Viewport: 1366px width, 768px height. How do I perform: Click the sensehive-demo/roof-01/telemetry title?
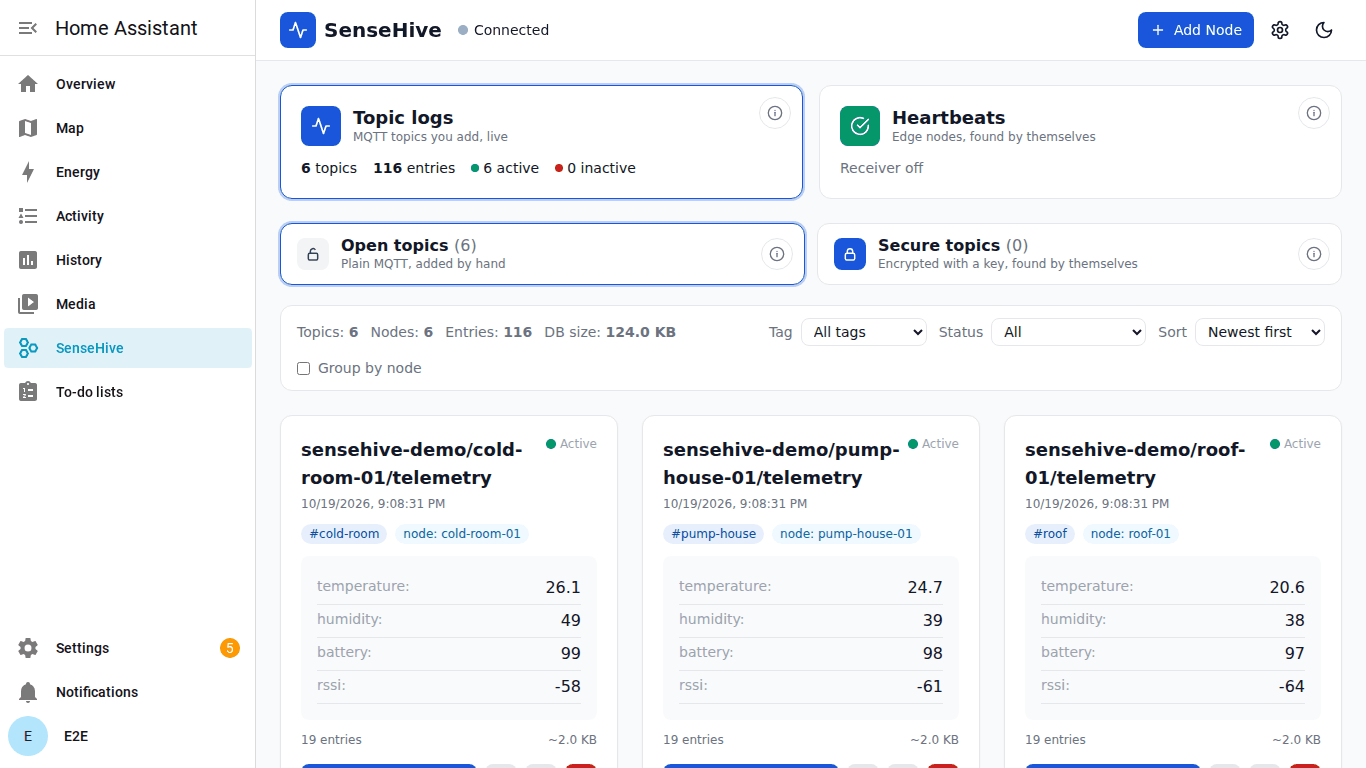pyautogui.click(x=1135, y=464)
